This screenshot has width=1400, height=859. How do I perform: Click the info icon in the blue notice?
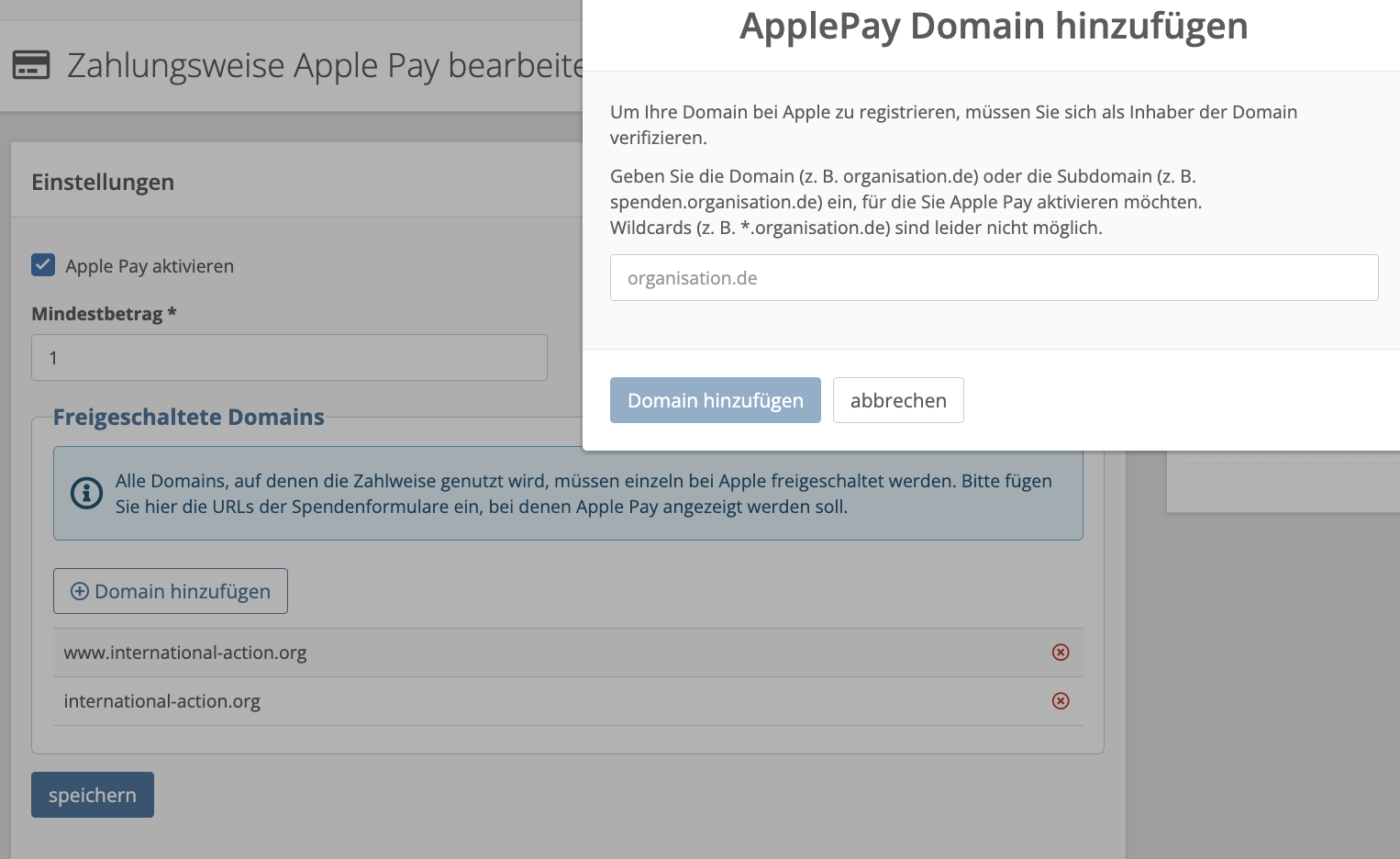pyautogui.click(x=86, y=493)
